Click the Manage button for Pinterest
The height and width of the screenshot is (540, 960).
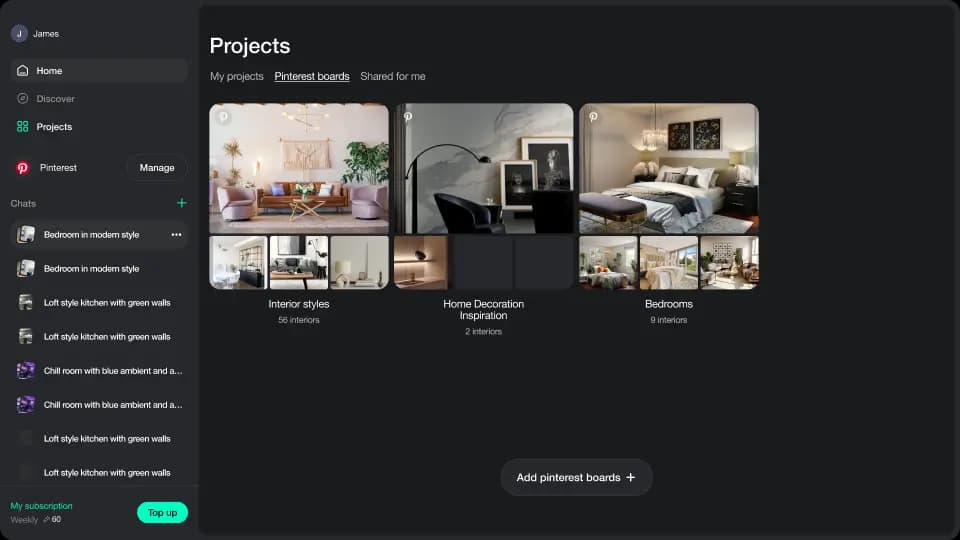(157, 168)
